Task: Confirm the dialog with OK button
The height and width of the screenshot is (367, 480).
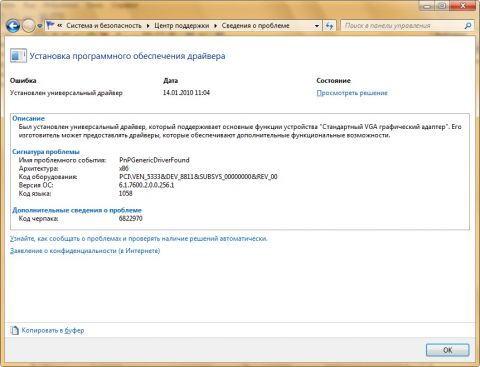Action: (x=447, y=350)
